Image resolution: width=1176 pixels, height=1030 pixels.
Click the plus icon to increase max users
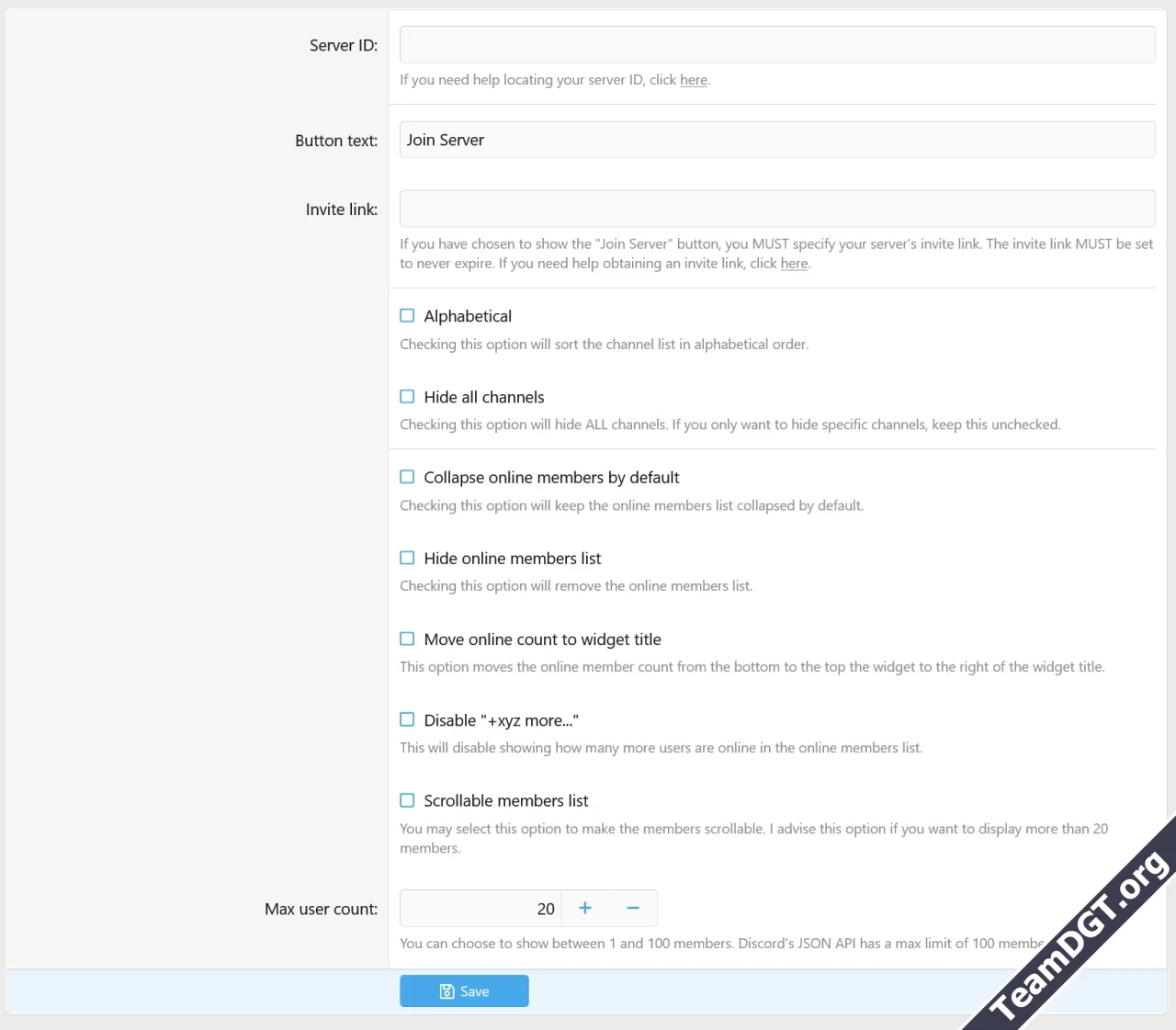pyautogui.click(x=585, y=908)
